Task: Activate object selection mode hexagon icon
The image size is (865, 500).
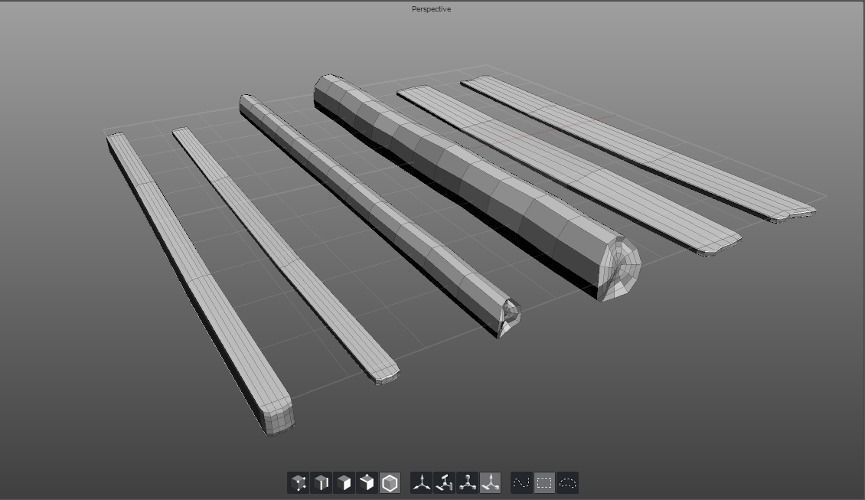Action: (390, 483)
